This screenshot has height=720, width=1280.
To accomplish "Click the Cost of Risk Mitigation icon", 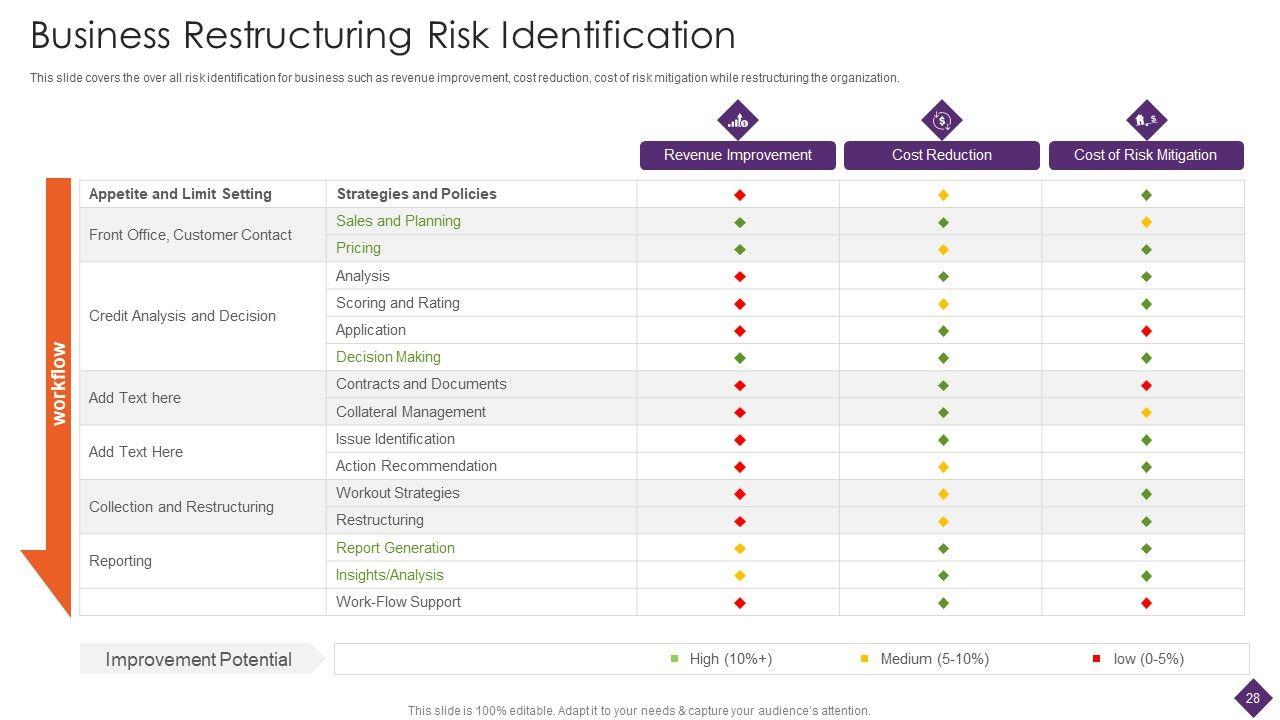I will (x=1146, y=121).
